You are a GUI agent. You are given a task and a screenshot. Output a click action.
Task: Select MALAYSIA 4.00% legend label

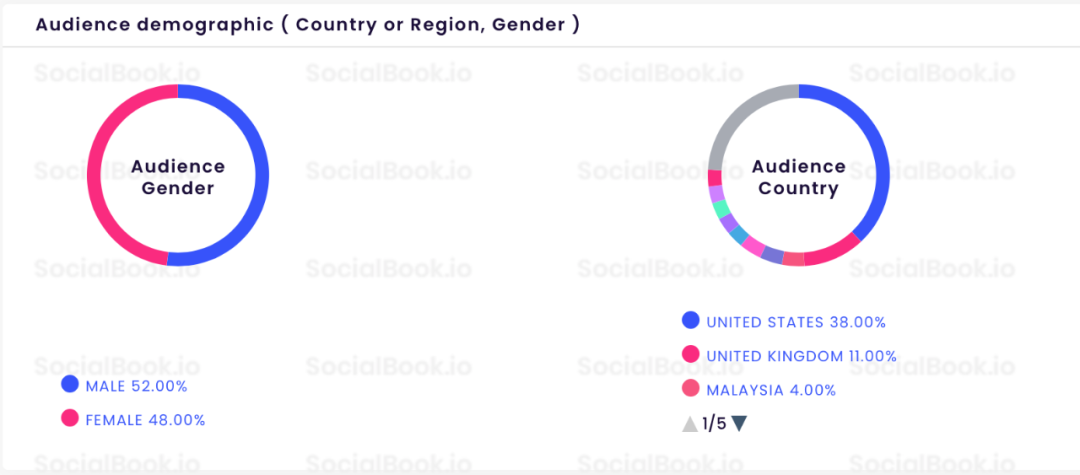point(771,390)
